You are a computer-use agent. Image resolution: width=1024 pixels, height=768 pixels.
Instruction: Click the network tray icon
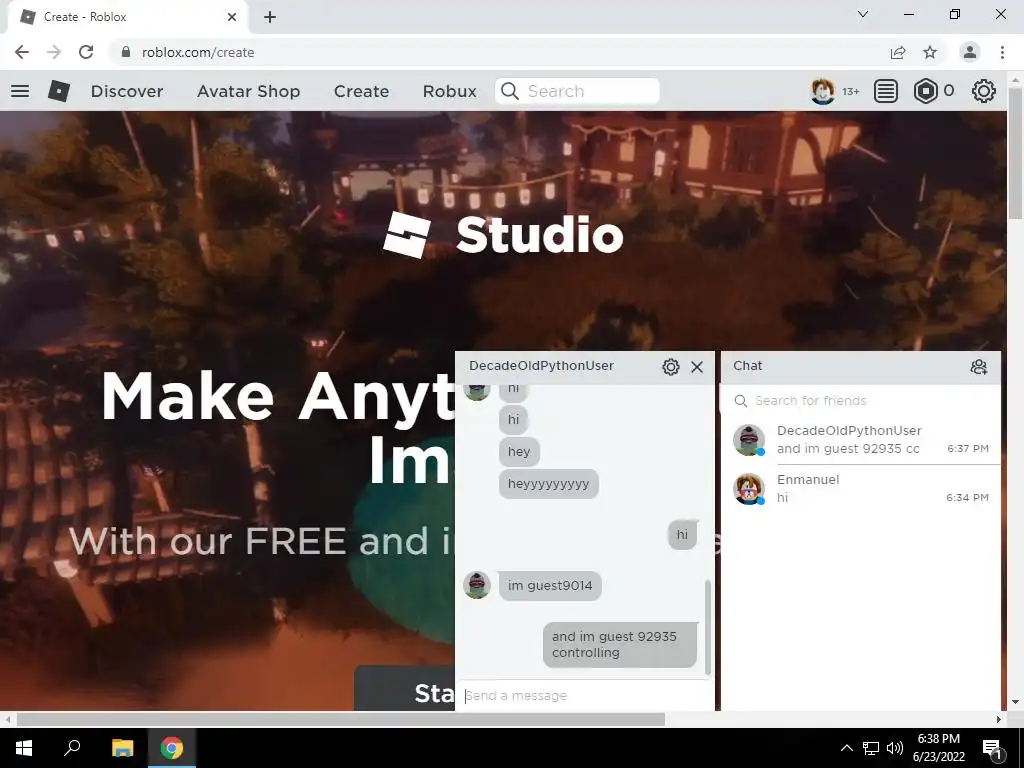(x=871, y=748)
